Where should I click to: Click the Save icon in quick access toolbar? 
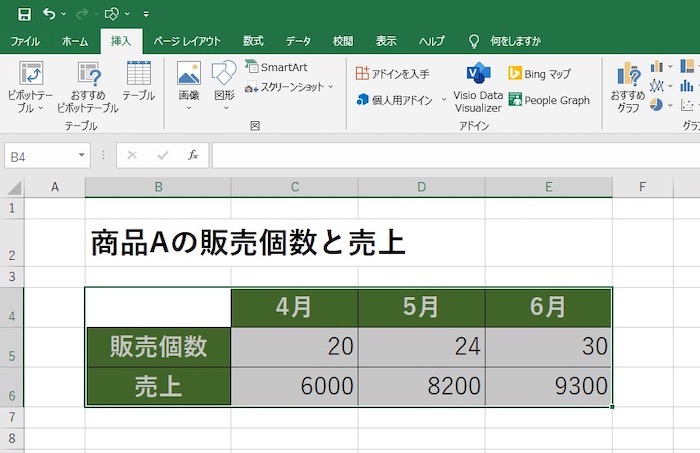click(x=24, y=14)
